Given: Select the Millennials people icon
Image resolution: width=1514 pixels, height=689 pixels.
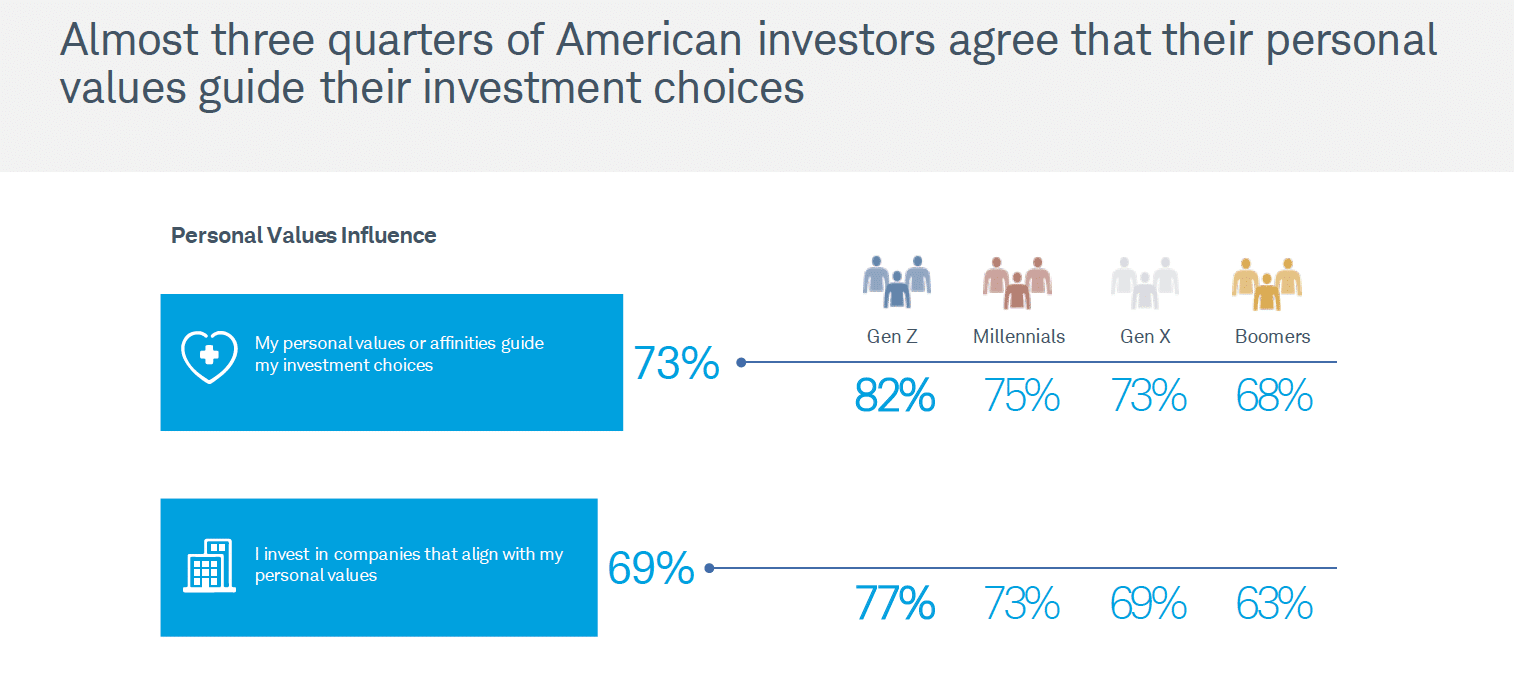Looking at the screenshot, I should click(1018, 282).
